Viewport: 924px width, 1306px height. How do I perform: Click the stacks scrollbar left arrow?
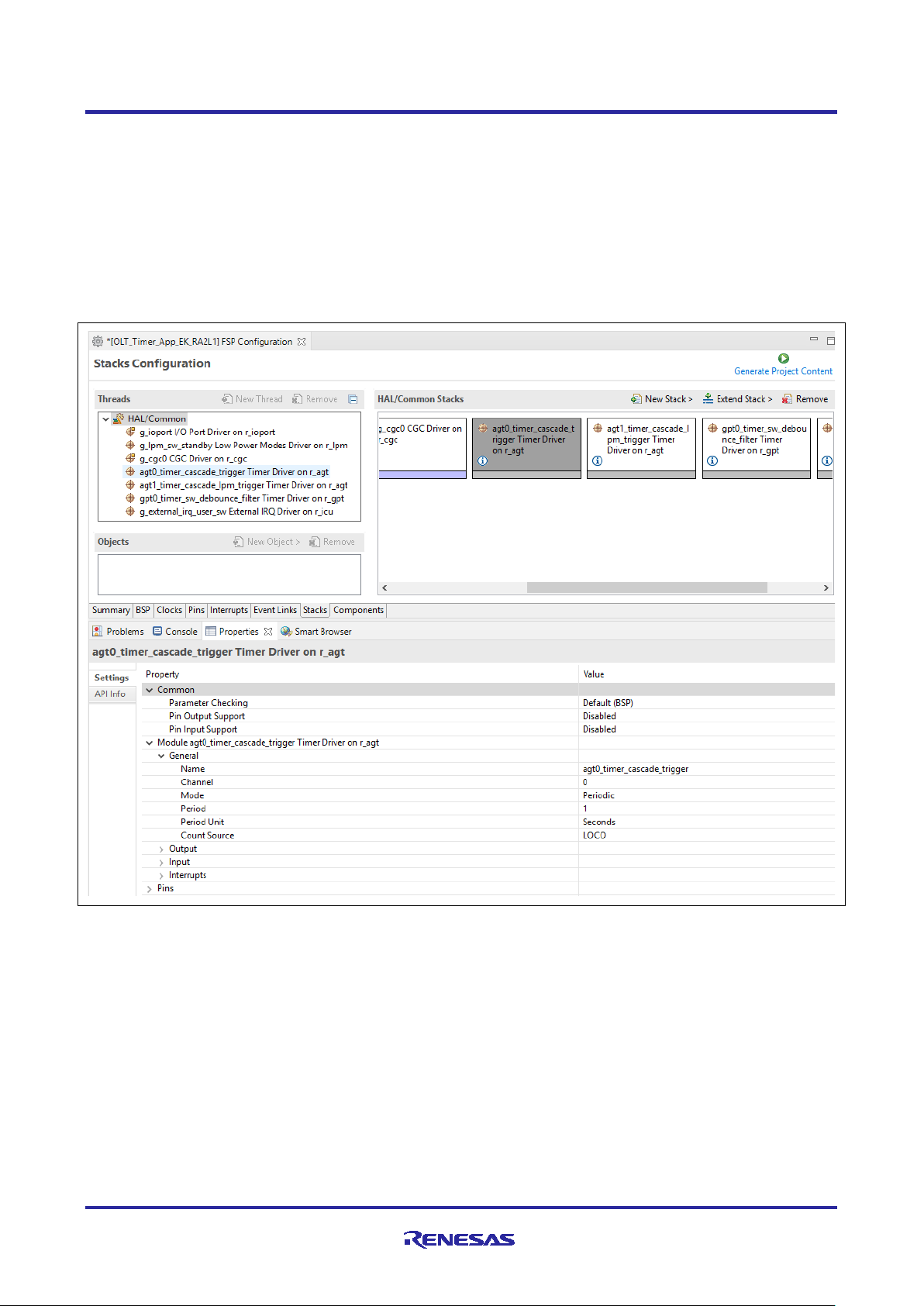[x=384, y=588]
